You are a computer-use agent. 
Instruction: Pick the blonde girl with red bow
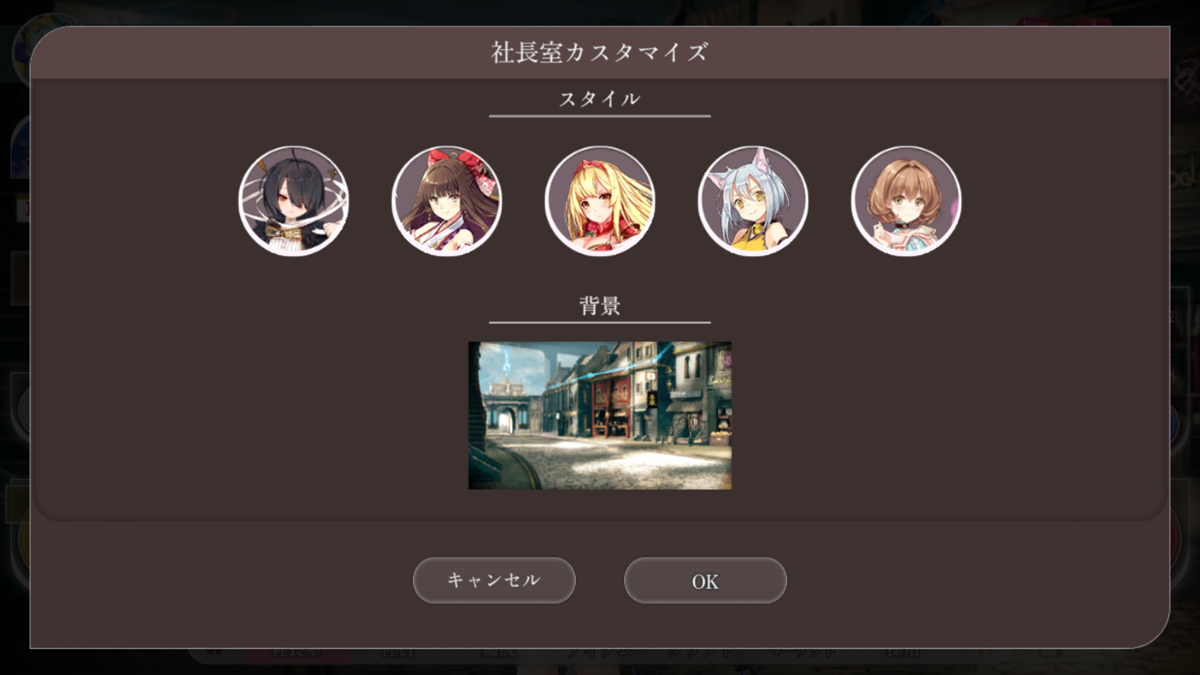pos(600,201)
